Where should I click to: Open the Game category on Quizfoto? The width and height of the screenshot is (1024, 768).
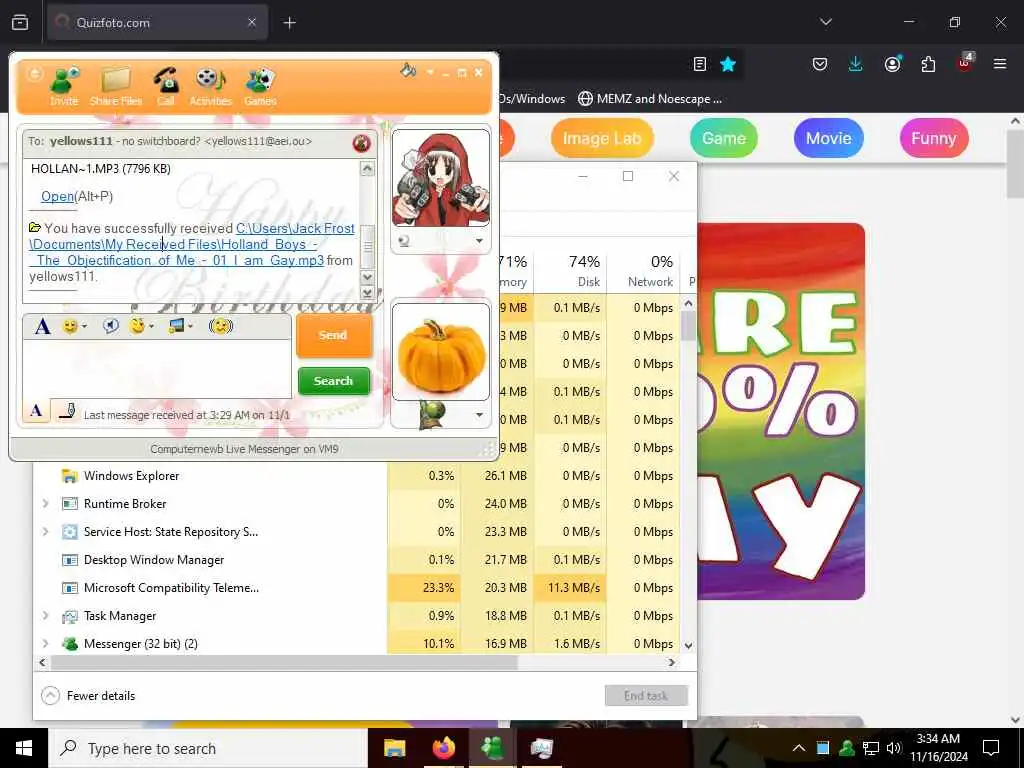point(724,138)
